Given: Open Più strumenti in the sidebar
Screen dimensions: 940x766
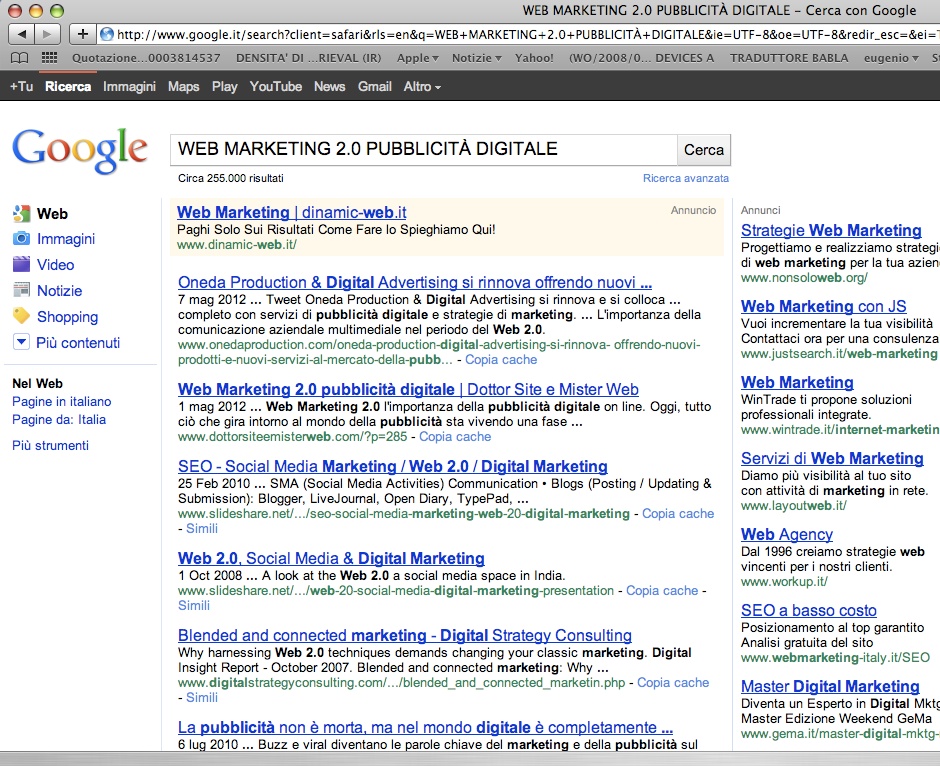Looking at the screenshot, I should [x=50, y=445].
